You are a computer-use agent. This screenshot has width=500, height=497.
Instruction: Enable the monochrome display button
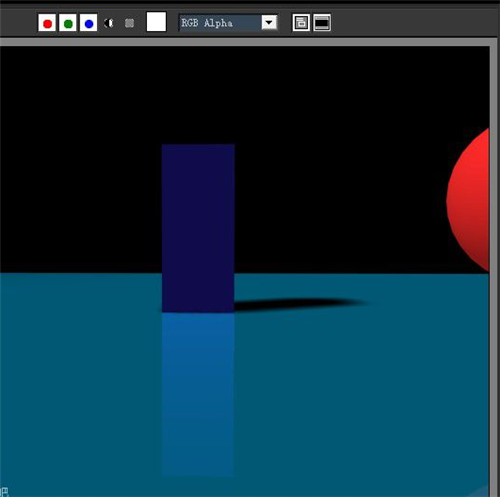[129, 23]
